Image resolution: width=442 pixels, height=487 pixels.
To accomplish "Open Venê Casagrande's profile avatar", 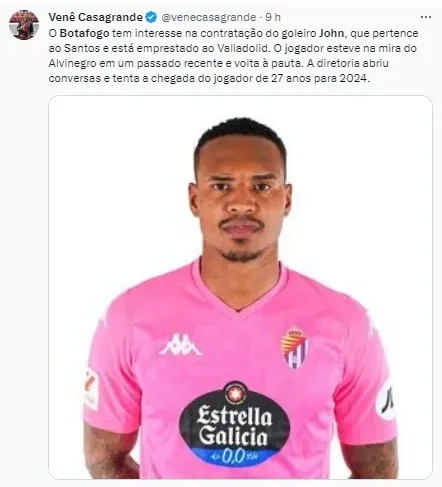I will 24,25.
